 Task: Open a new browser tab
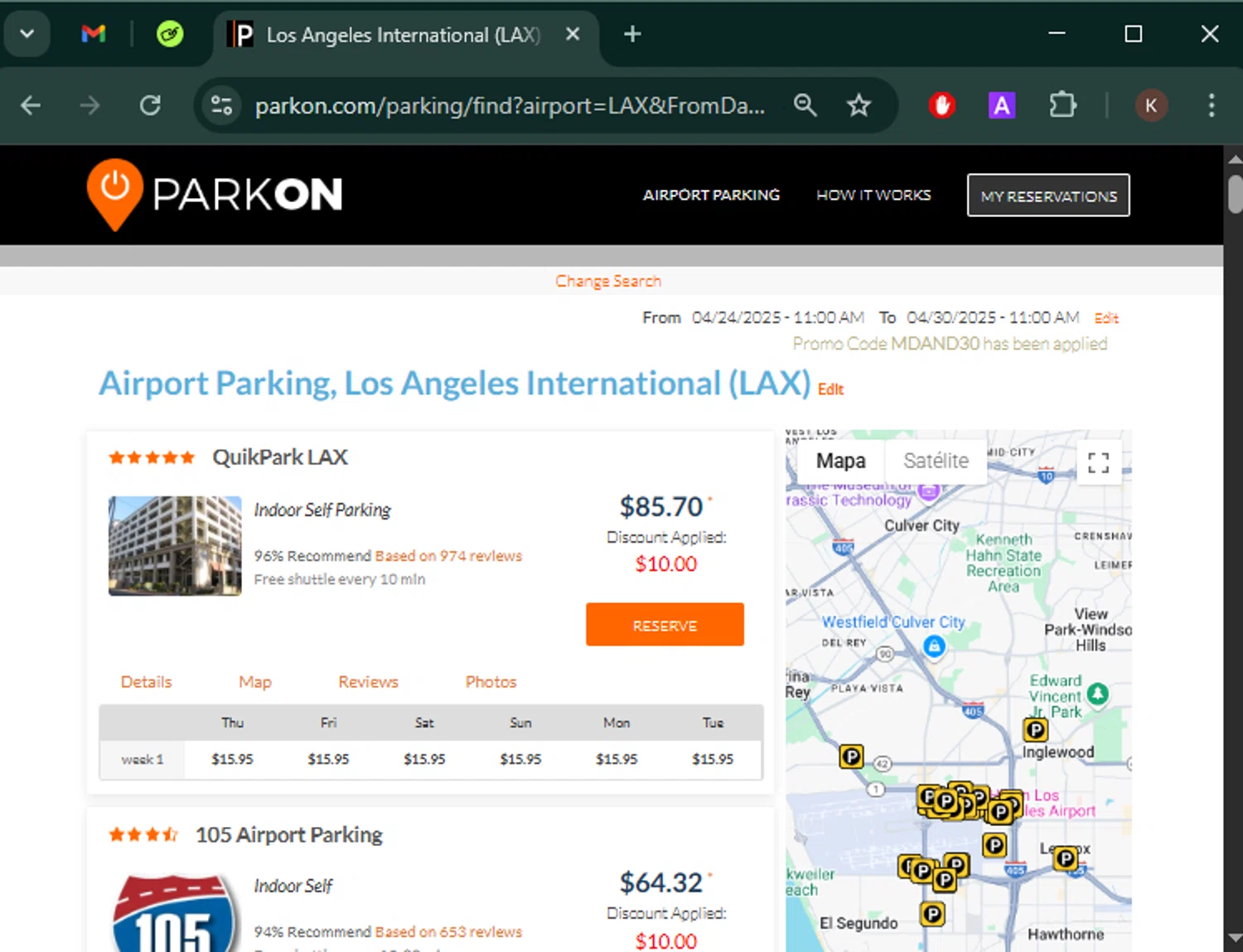(x=632, y=34)
